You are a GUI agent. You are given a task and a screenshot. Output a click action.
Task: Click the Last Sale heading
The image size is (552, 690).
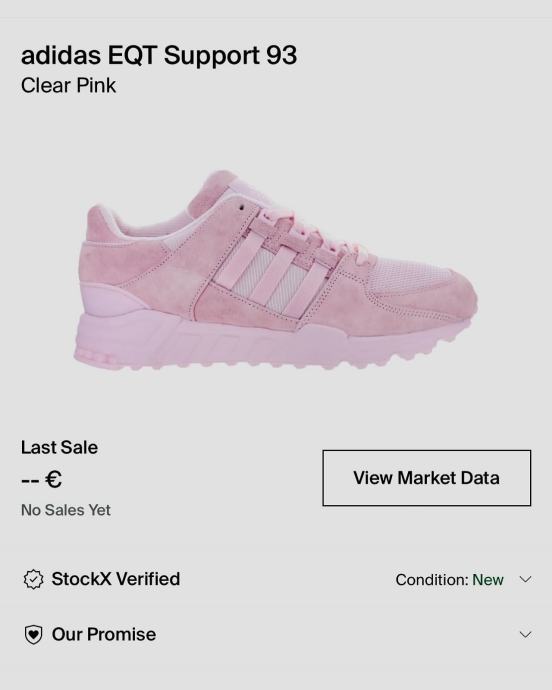pyautogui.click(x=59, y=448)
